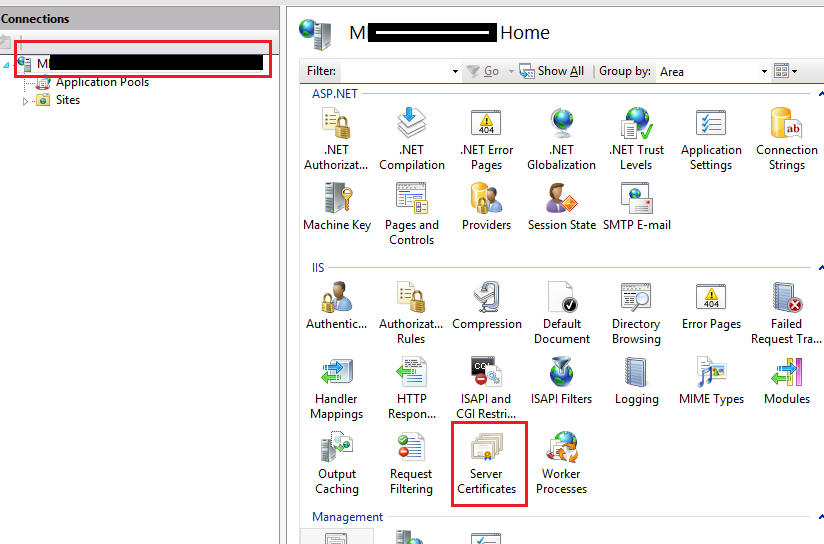Open Server Certificates feature

487,463
